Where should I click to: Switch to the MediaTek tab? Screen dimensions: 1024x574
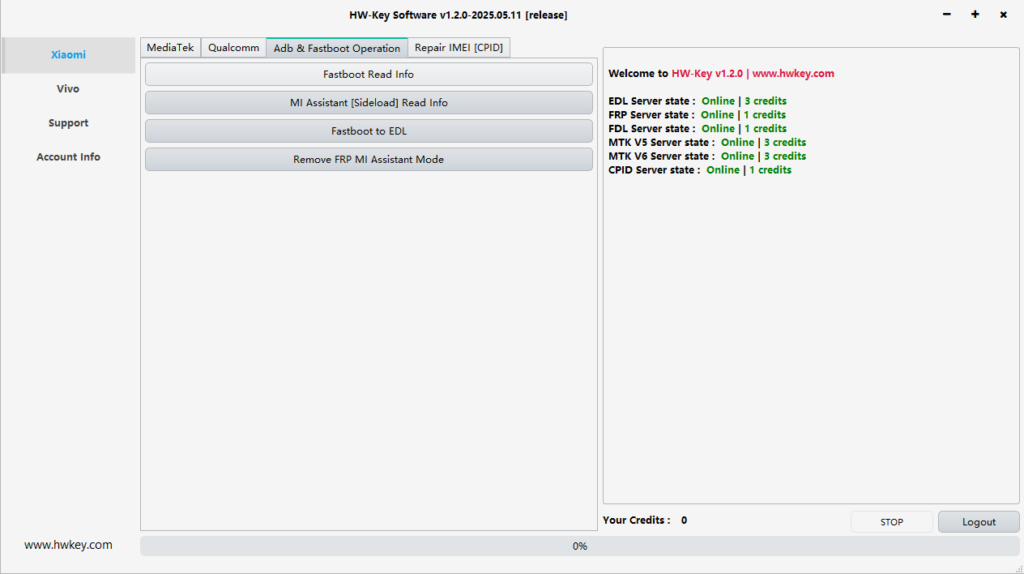pyautogui.click(x=170, y=48)
